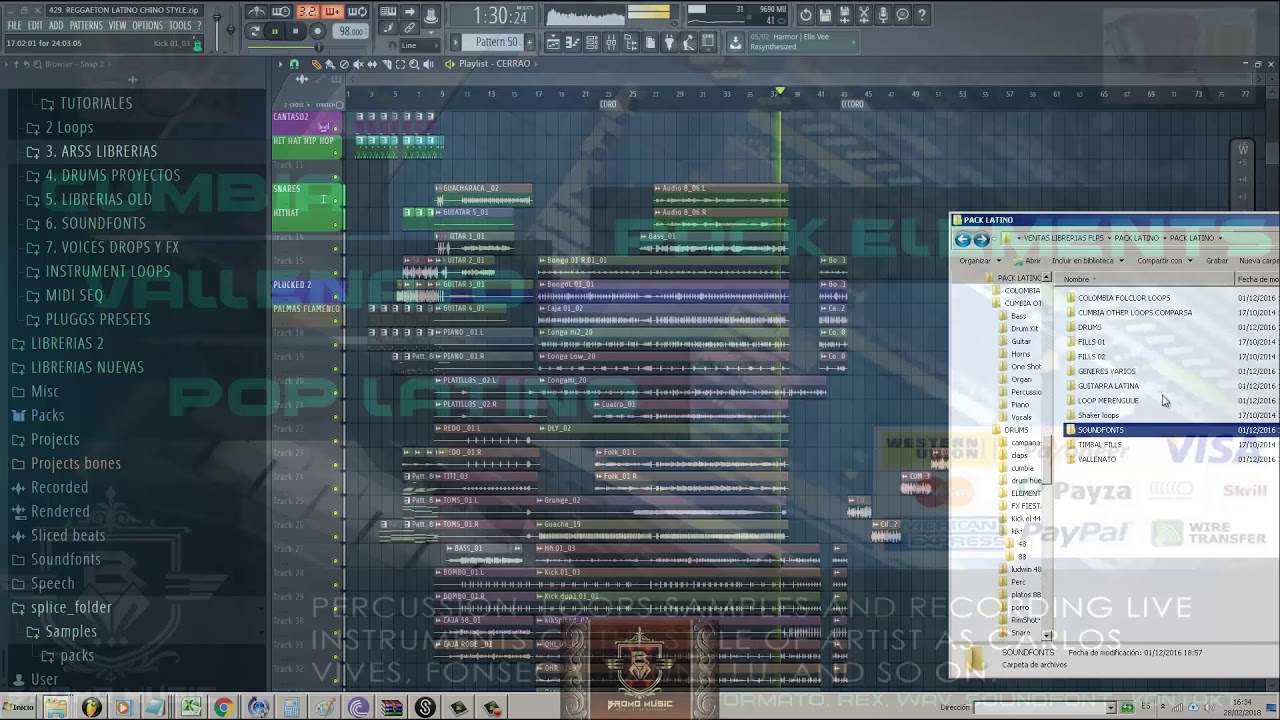Expand the Projects bones folder
The width and height of the screenshot is (1280, 720).
click(x=66, y=463)
